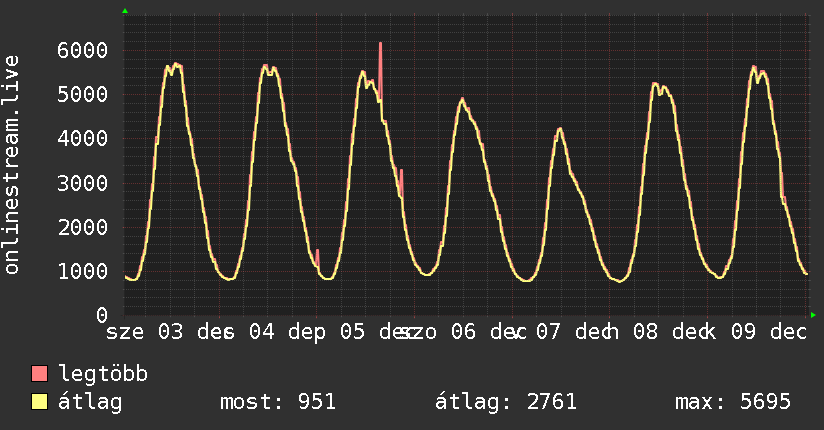
Task: Click the yellow átlag legend swatch
Action: point(39,401)
